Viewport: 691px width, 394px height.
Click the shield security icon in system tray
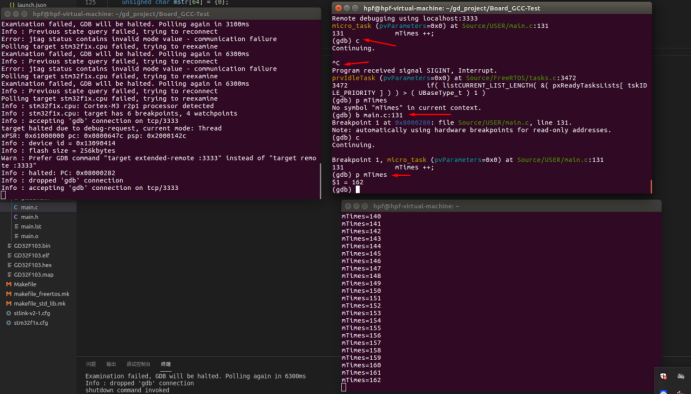point(663,376)
